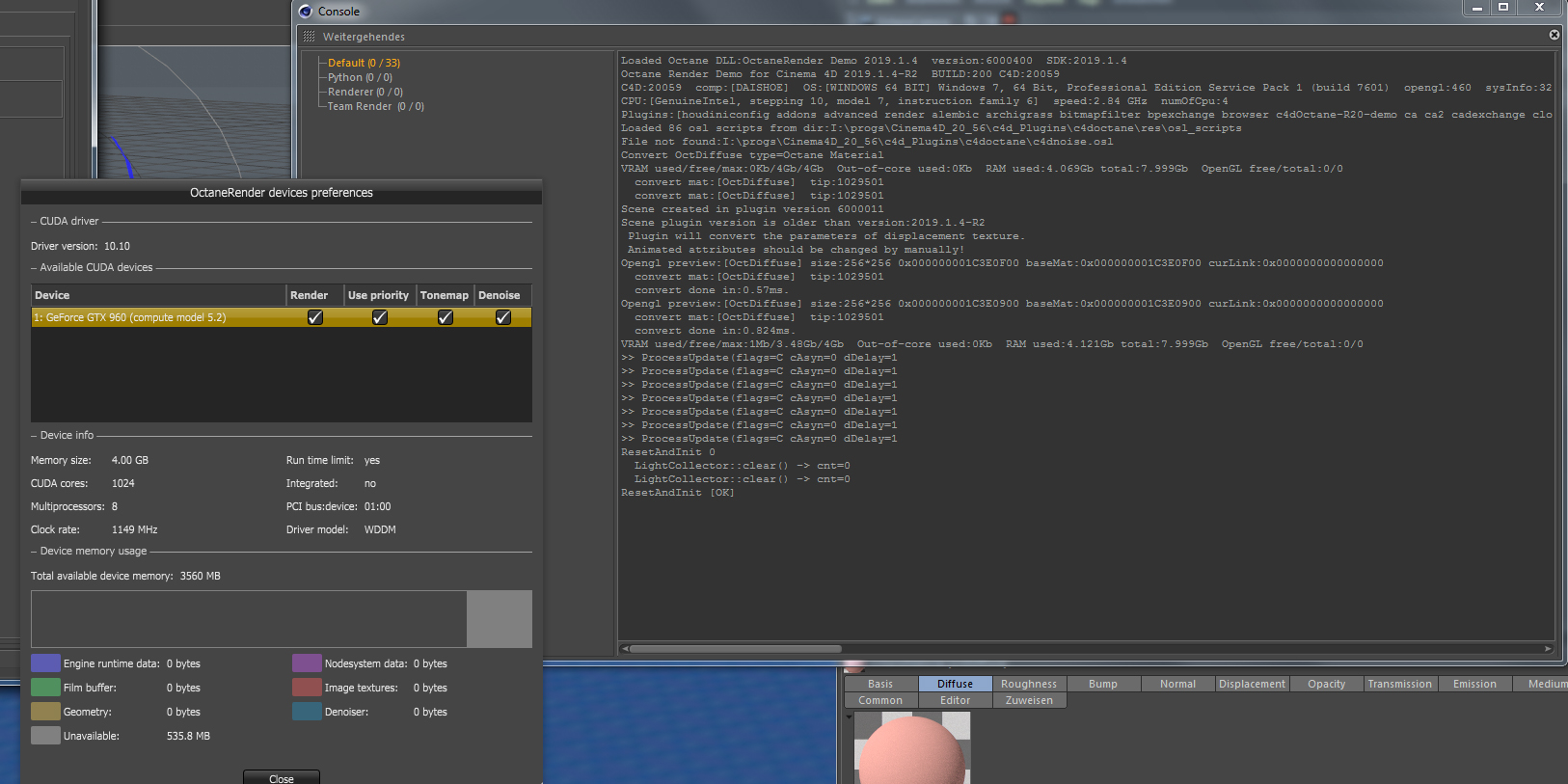Click the Tonemap column header

click(445, 295)
